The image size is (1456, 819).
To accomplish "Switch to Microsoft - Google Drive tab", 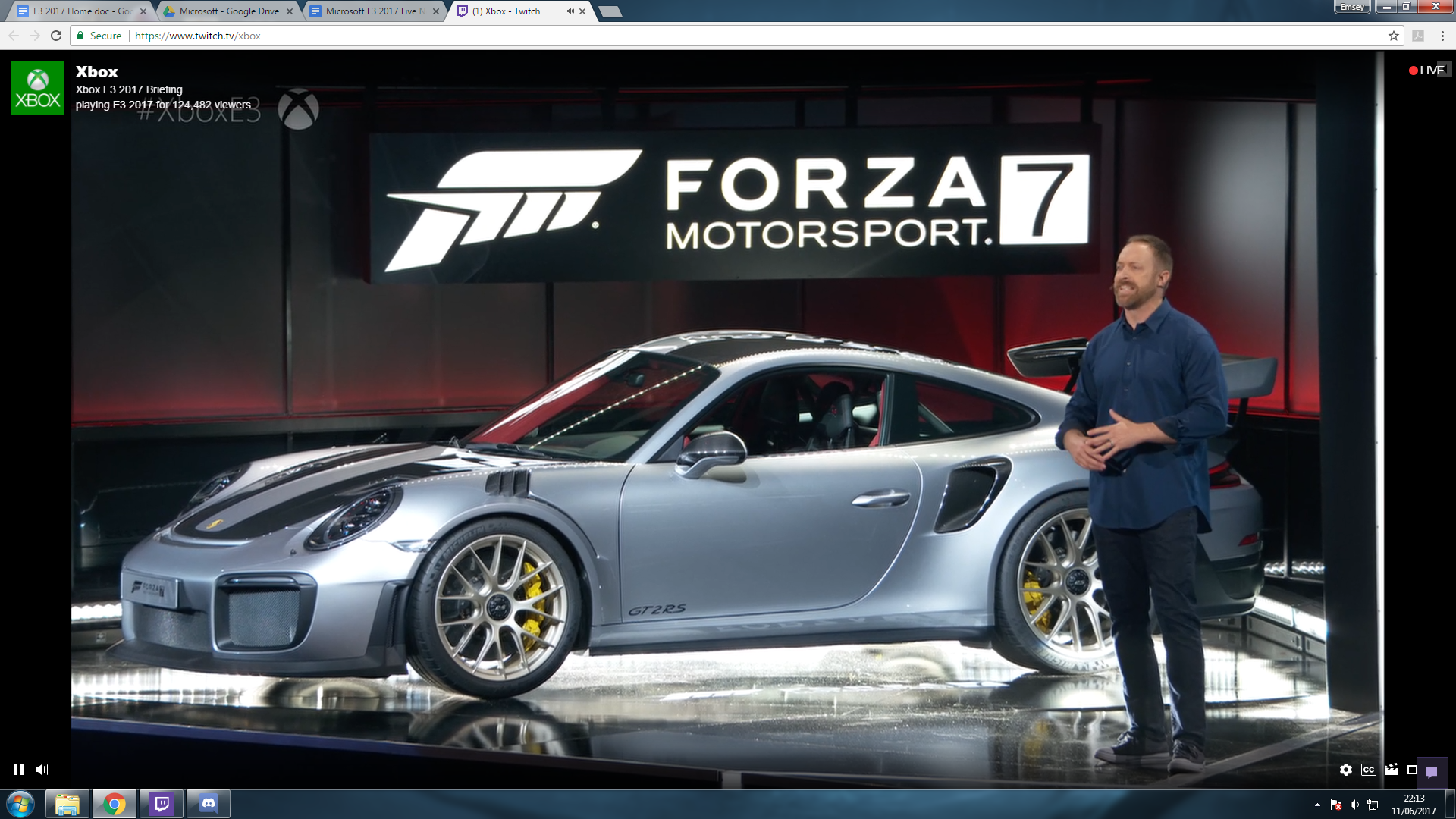I will coord(229,11).
